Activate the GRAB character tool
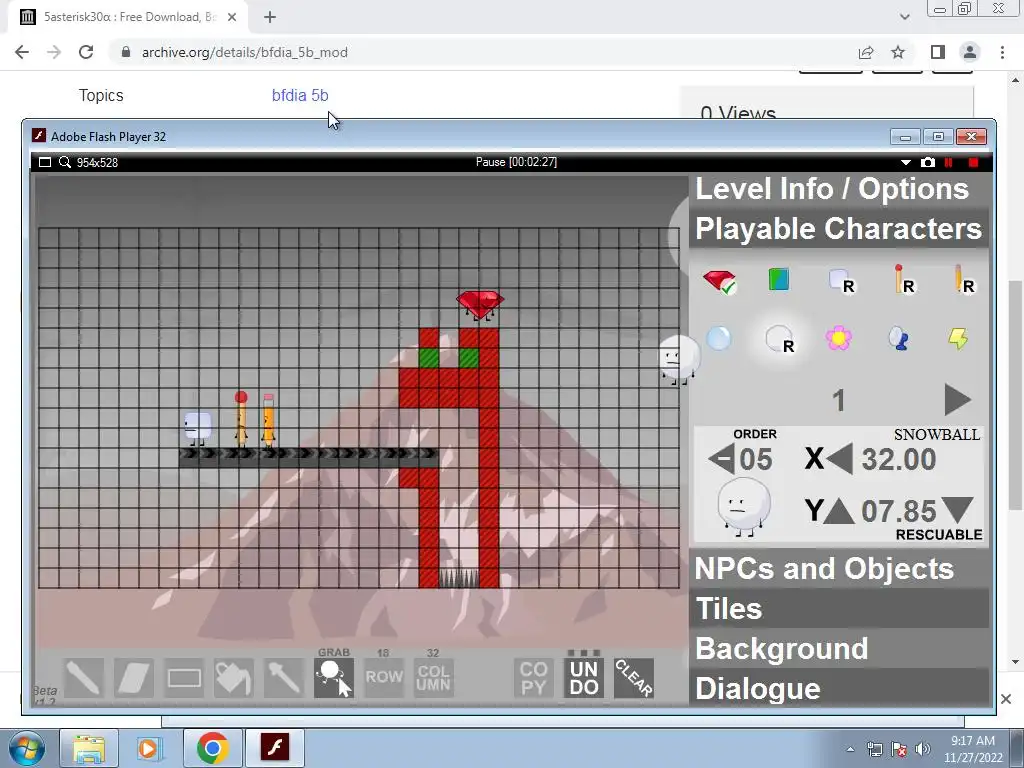This screenshot has height=768, width=1024. point(334,677)
